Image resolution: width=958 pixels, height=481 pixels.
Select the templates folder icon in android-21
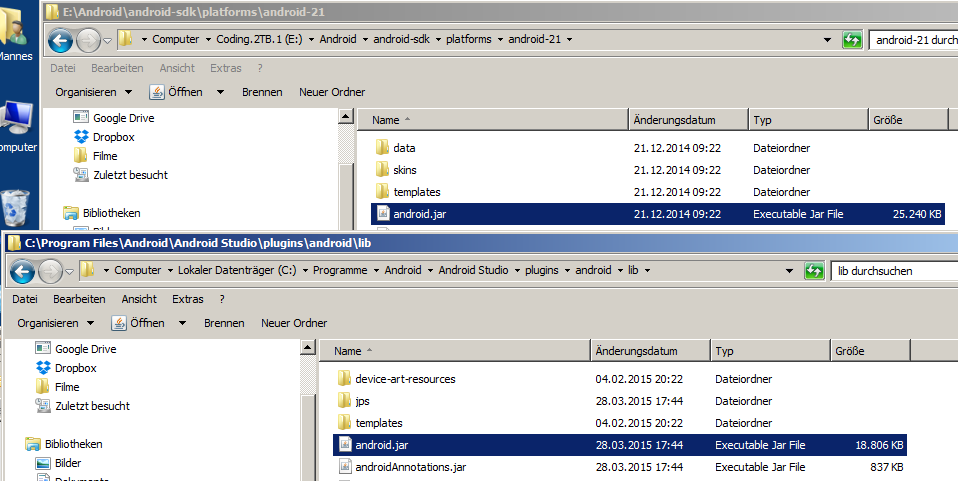pyautogui.click(x=382, y=191)
